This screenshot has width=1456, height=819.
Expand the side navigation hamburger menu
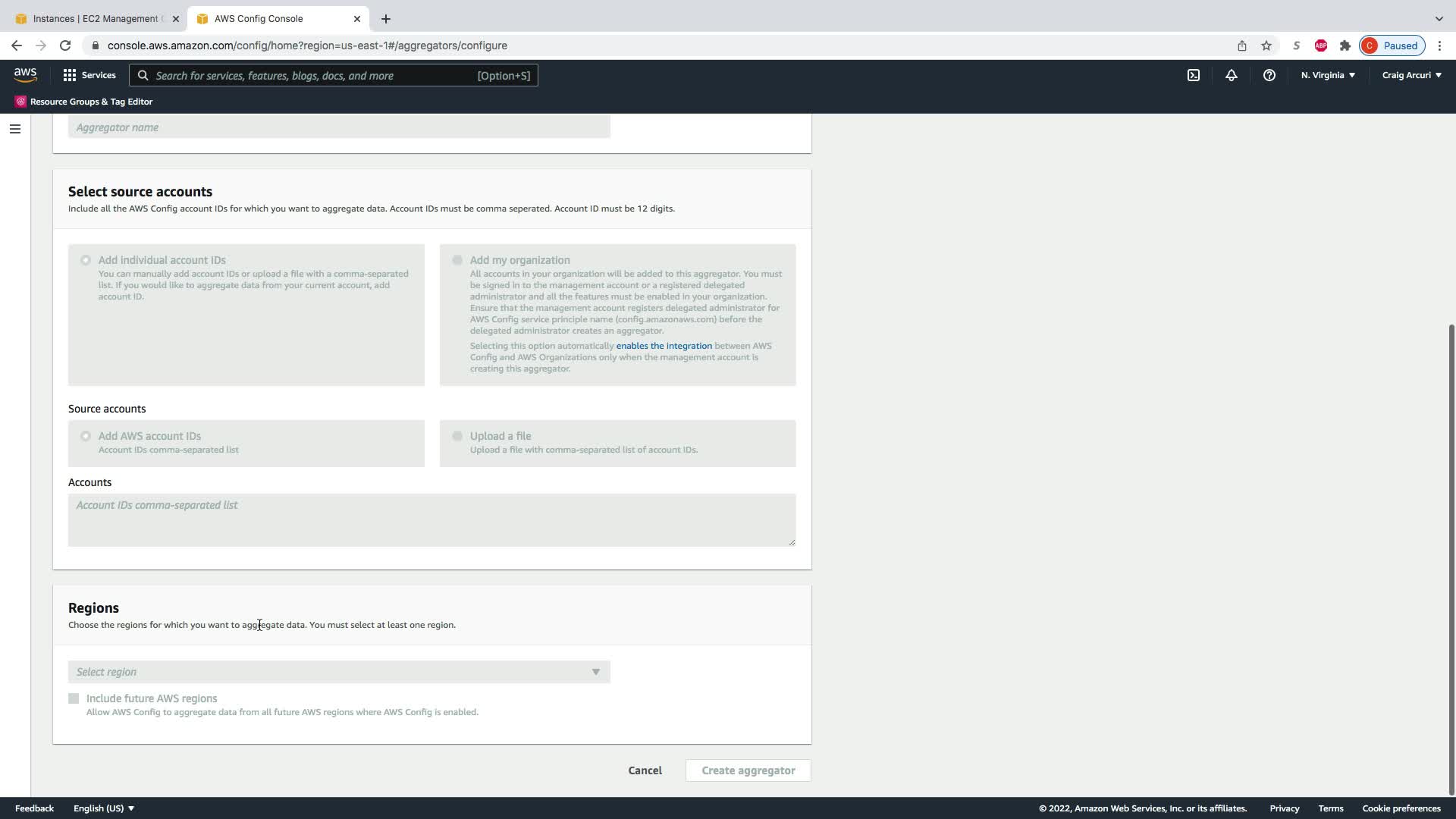14,129
